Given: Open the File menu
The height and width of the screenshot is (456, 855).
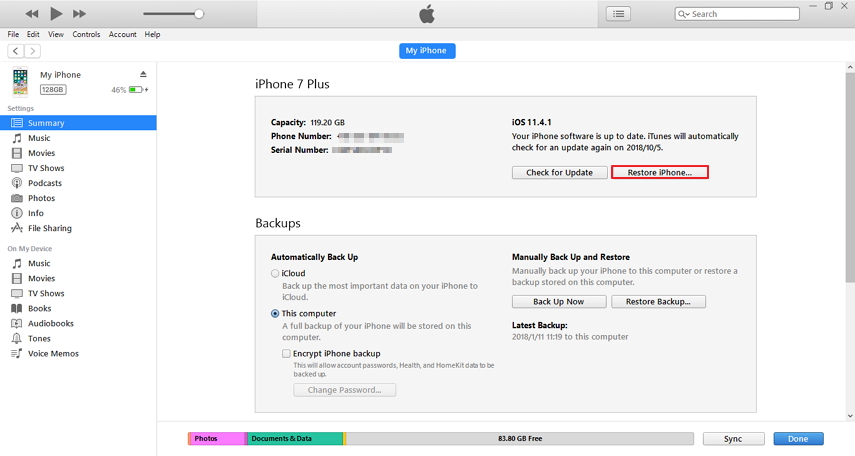Looking at the screenshot, I should 13,34.
